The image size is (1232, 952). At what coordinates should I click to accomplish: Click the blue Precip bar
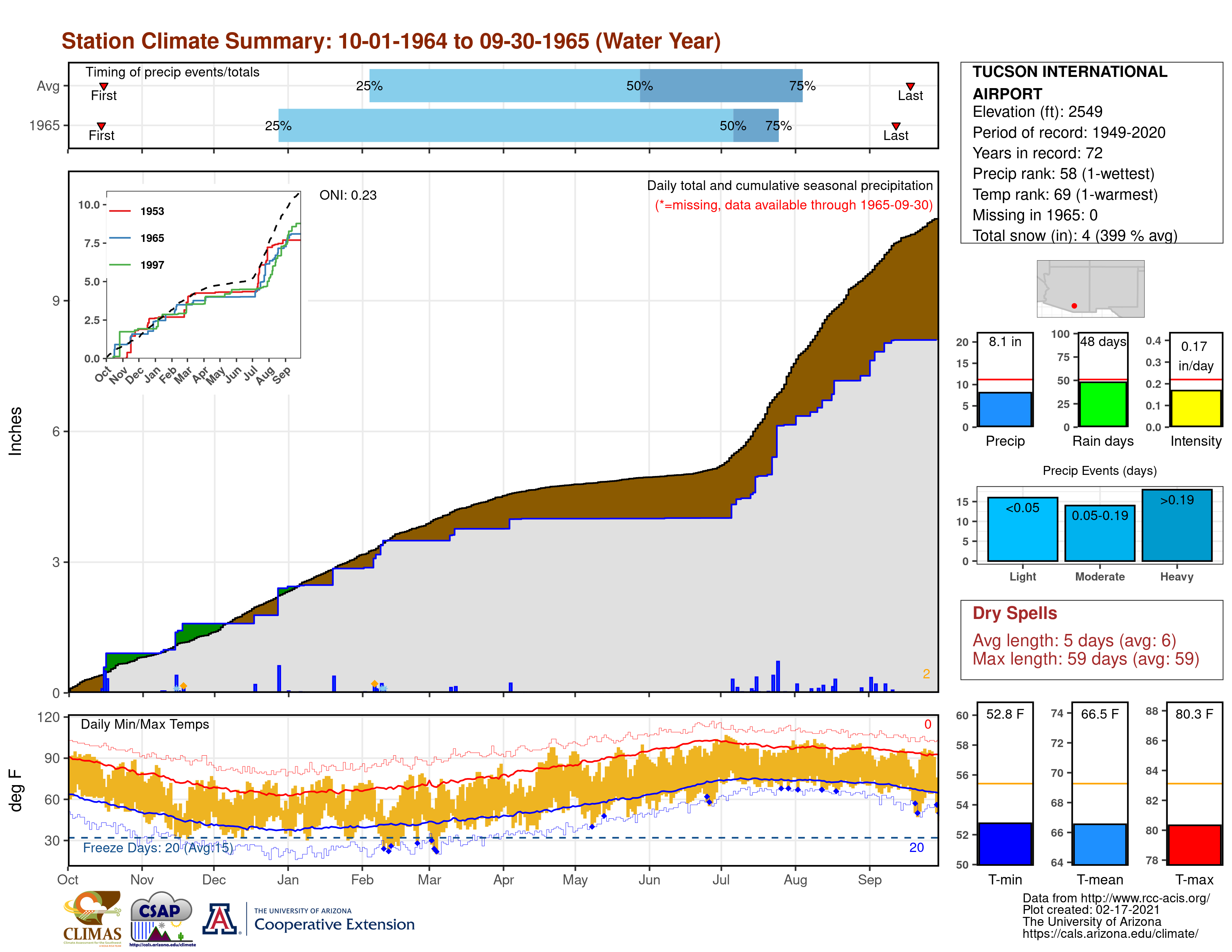pos(1005,410)
